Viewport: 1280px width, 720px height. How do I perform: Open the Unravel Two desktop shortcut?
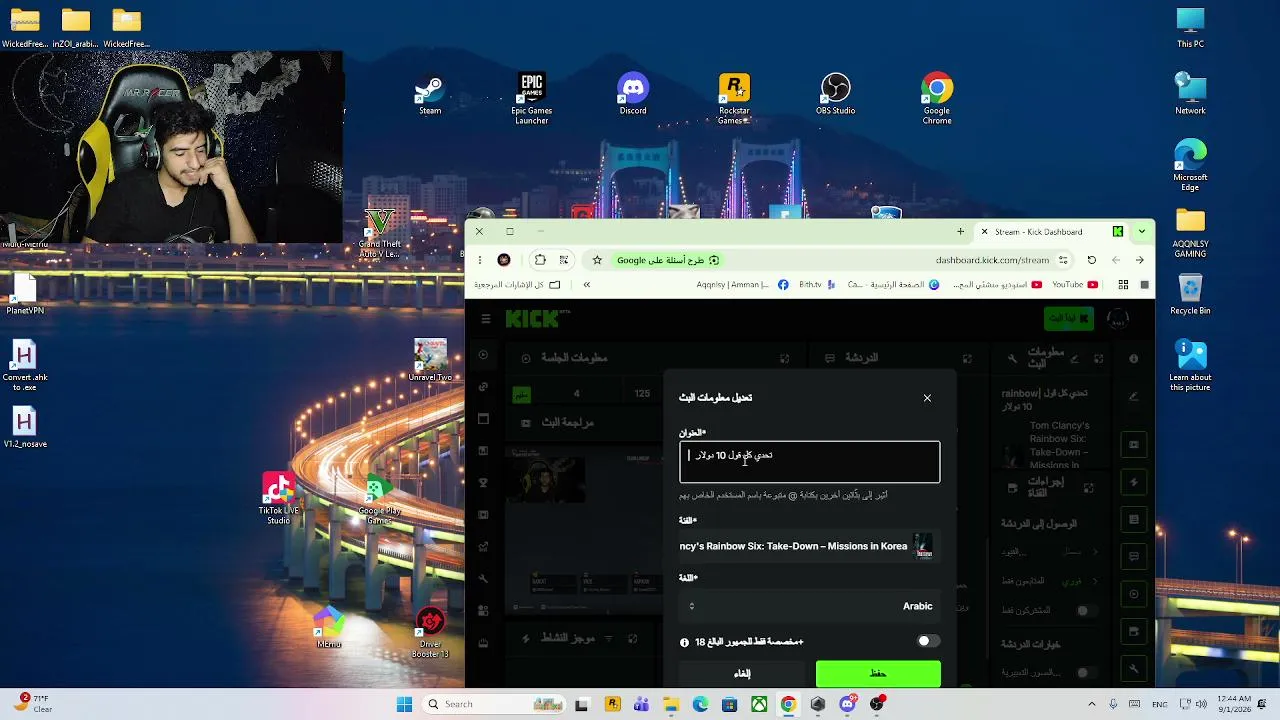tap(430, 360)
